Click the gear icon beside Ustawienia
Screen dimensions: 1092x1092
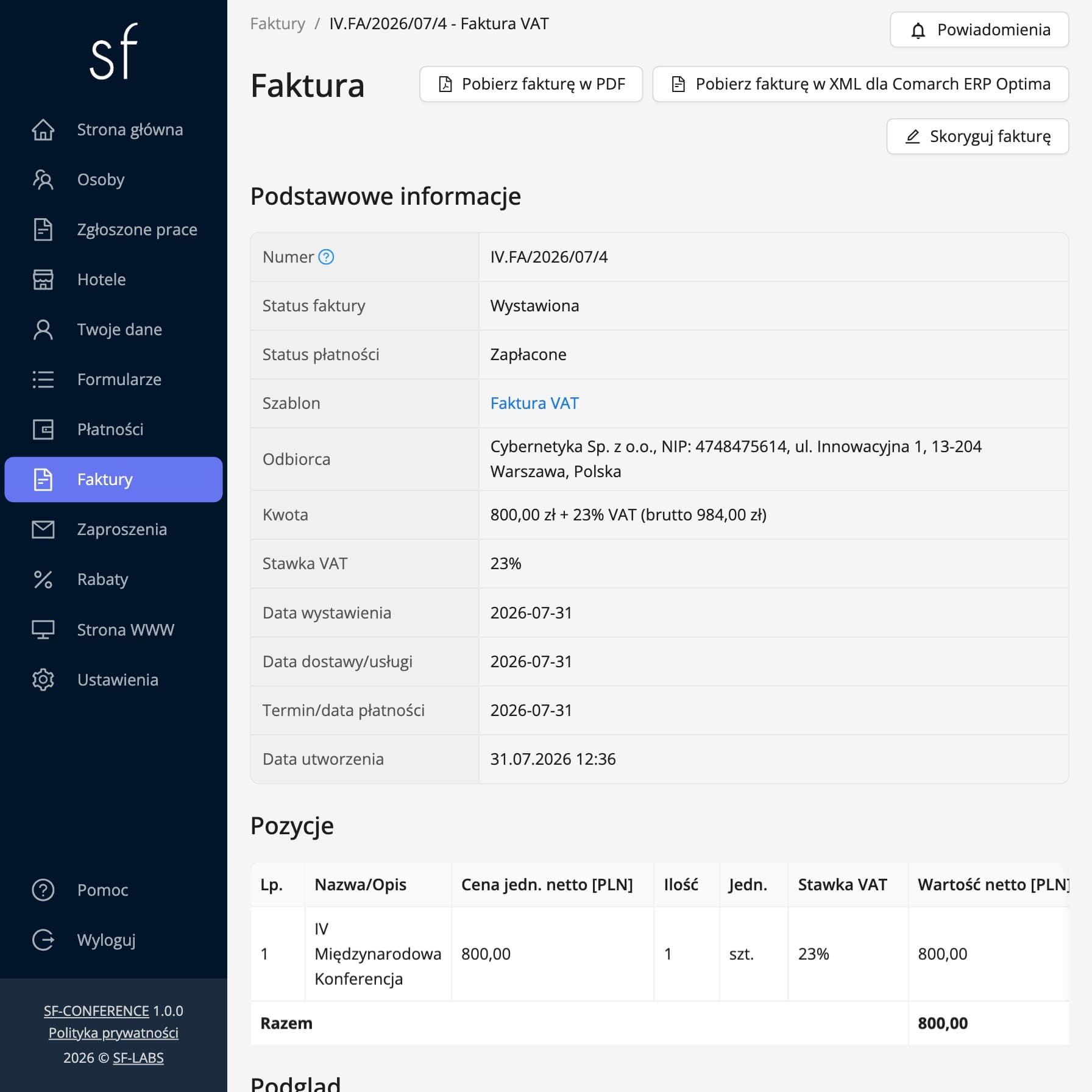(x=43, y=679)
